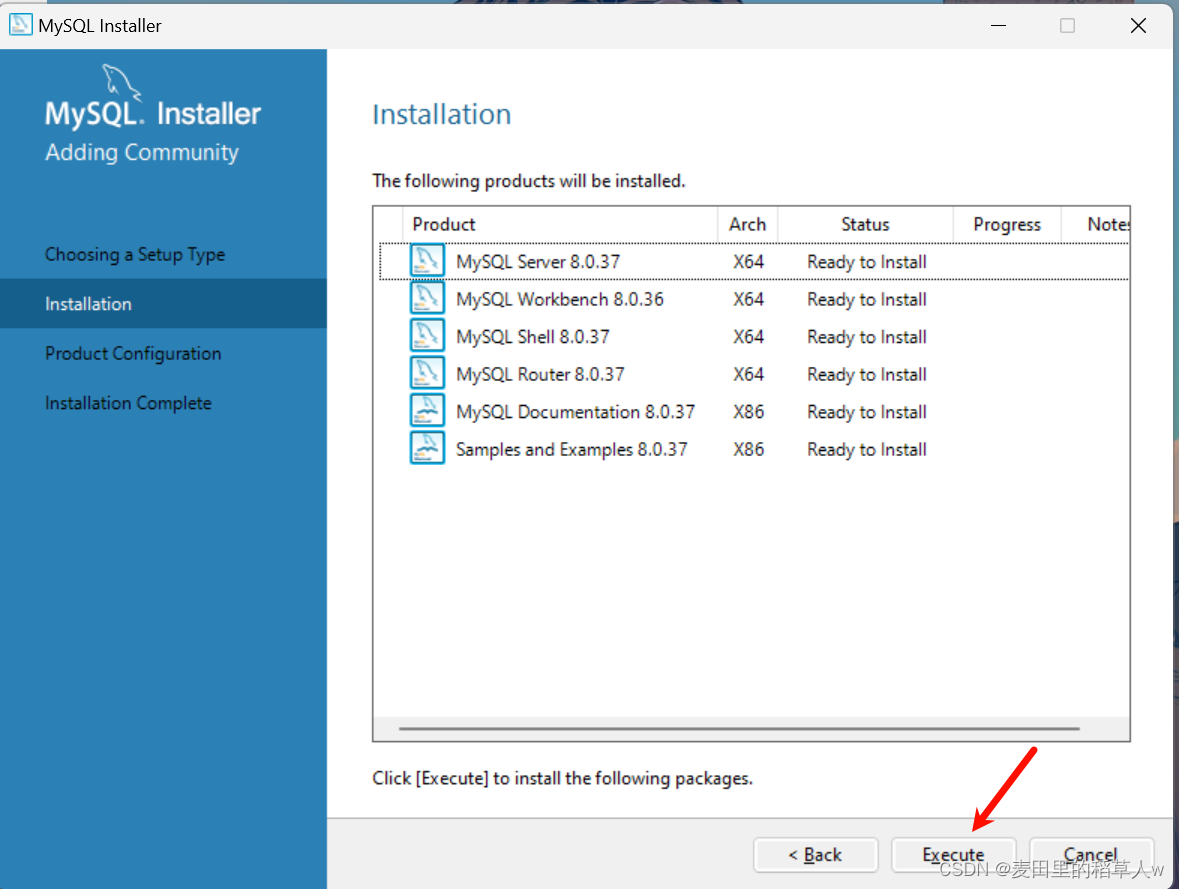The height and width of the screenshot is (889, 1179).
Task: Click the MySQL Server 8.0.37 product icon
Action: click(426, 261)
